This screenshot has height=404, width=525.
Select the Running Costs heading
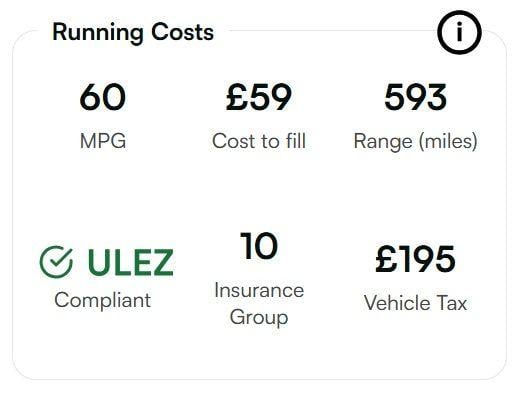point(133,33)
